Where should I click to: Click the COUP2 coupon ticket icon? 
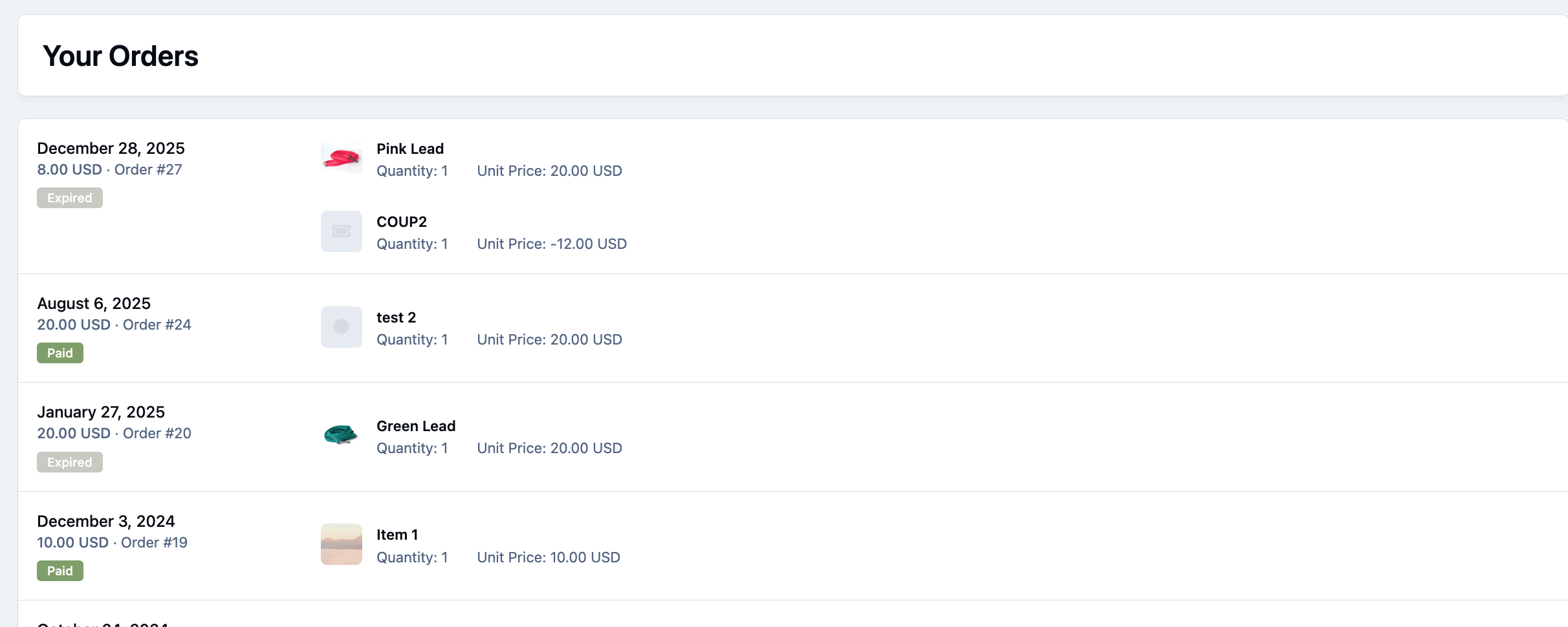pos(342,231)
